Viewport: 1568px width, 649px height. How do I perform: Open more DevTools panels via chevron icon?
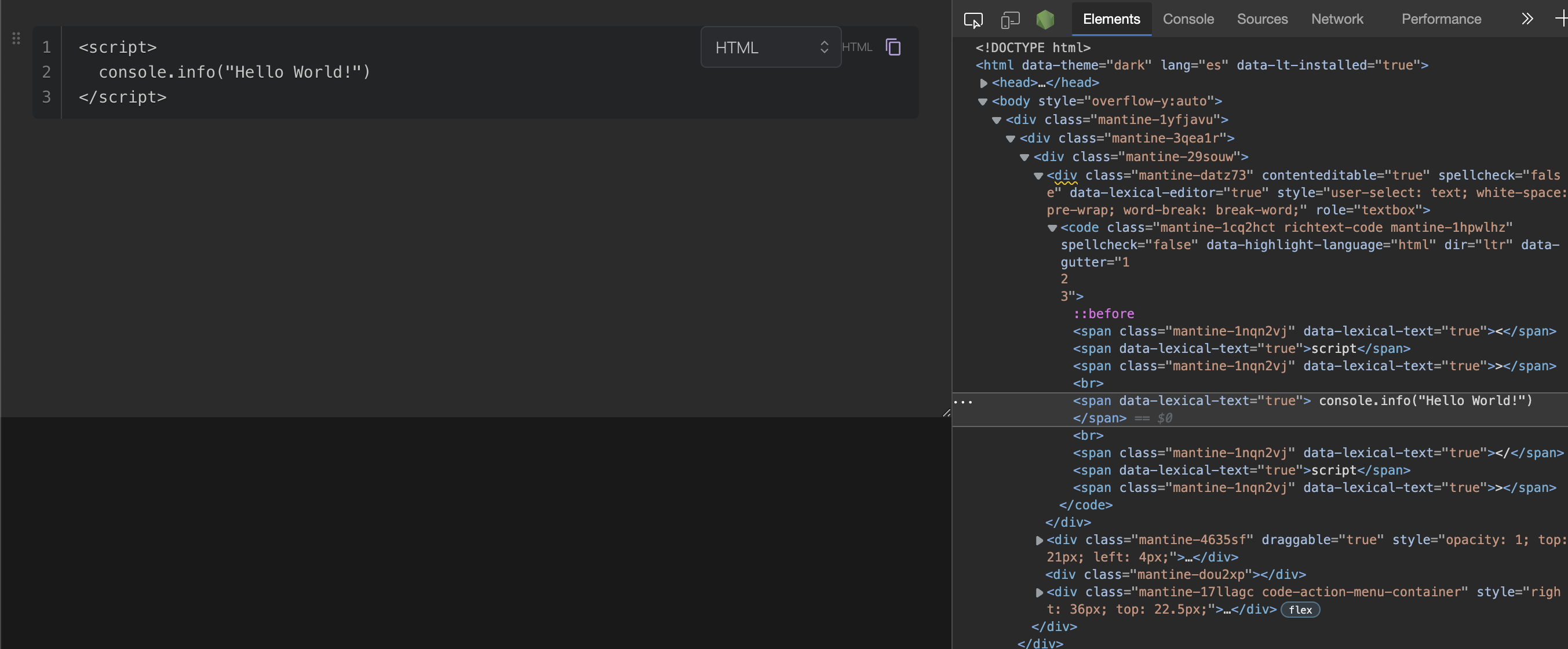(1527, 19)
